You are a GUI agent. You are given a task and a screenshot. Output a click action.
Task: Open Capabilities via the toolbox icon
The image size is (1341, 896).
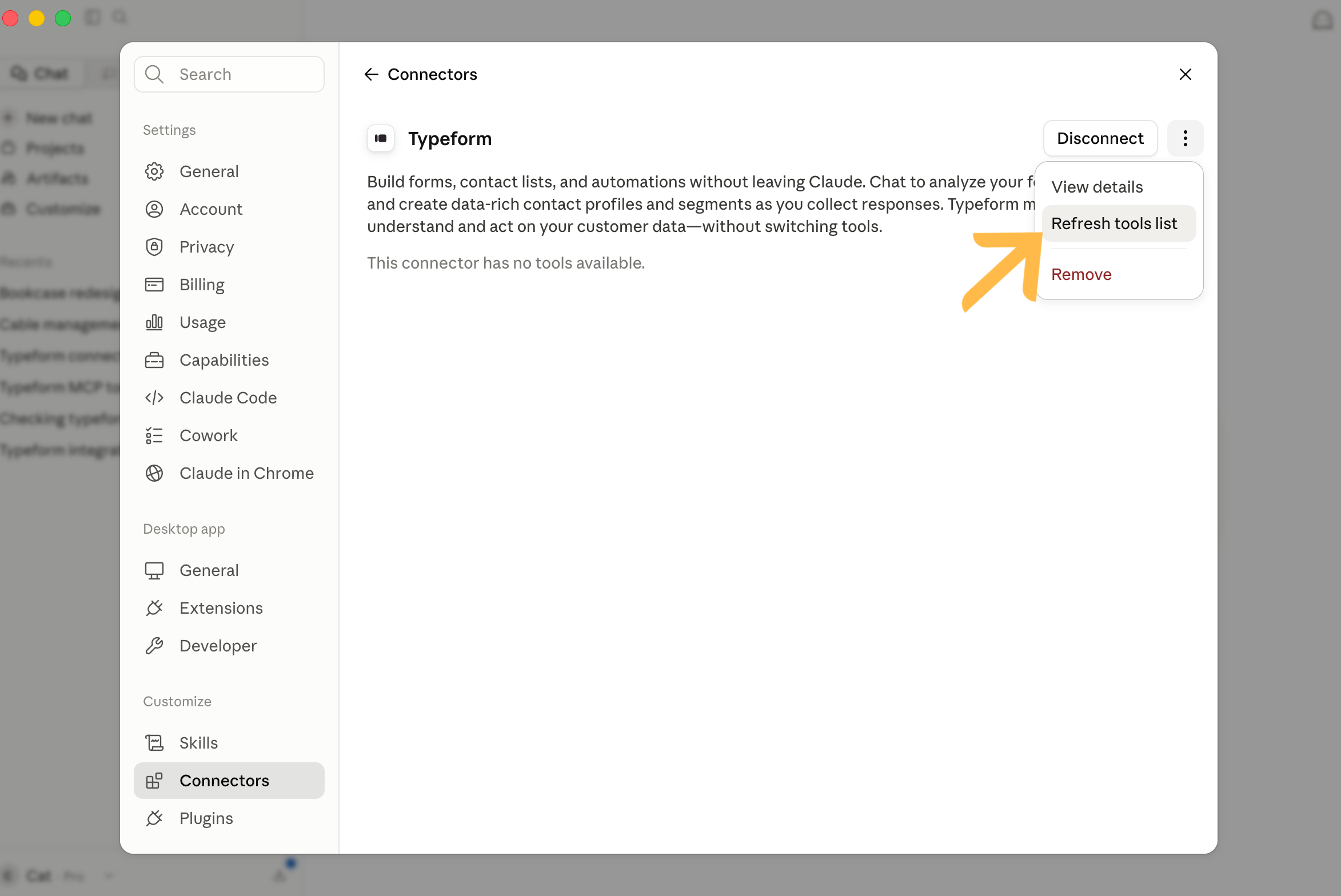click(x=154, y=360)
